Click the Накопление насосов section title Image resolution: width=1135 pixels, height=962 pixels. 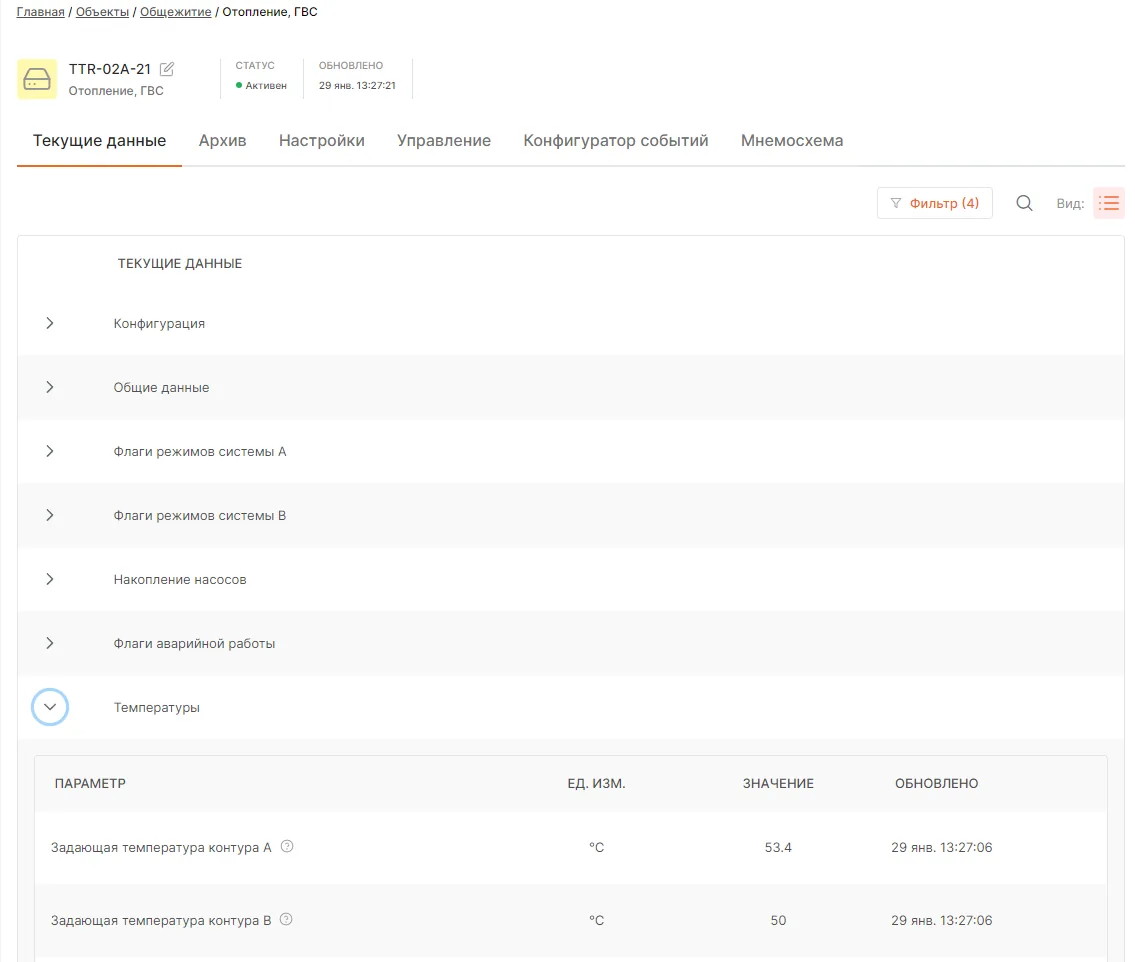tap(180, 579)
